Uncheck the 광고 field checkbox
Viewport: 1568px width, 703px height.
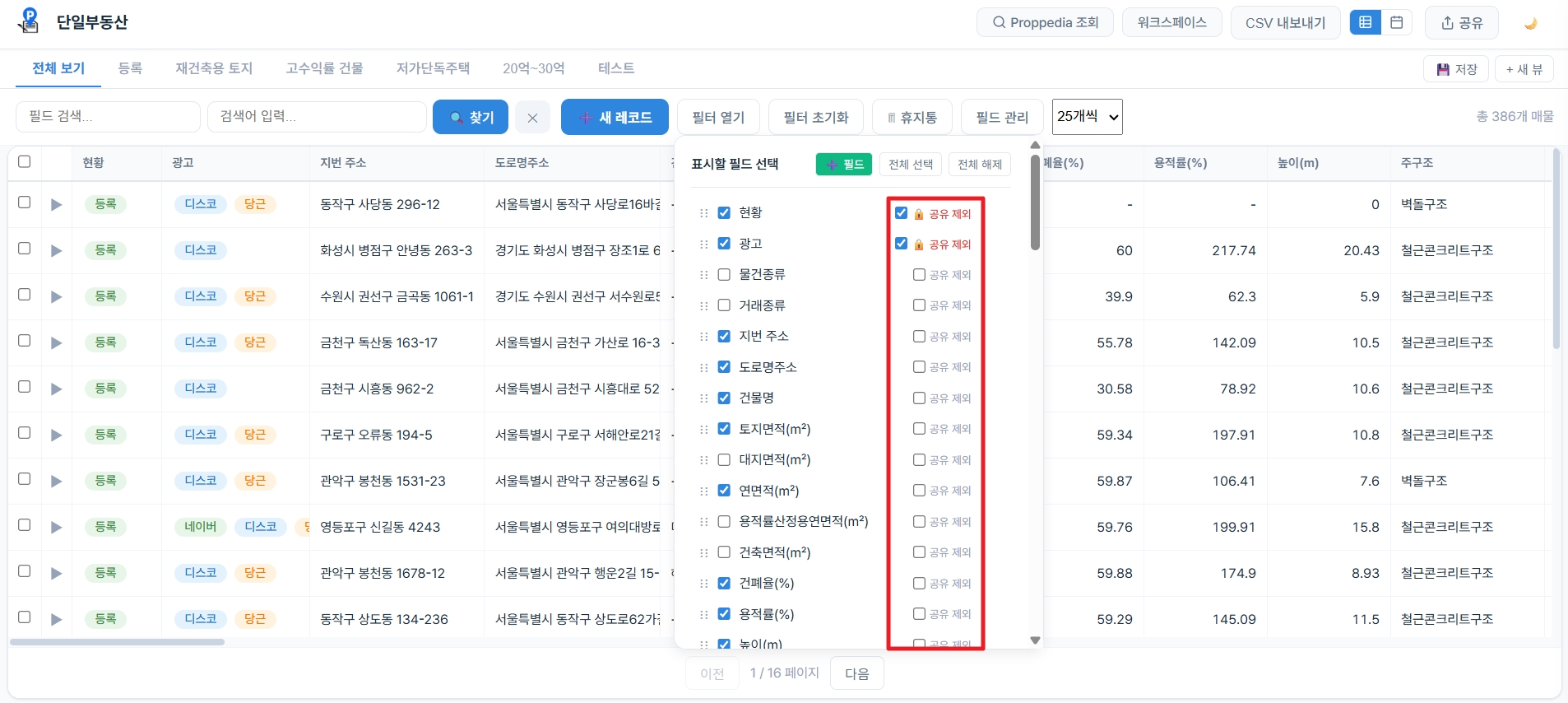click(x=724, y=244)
